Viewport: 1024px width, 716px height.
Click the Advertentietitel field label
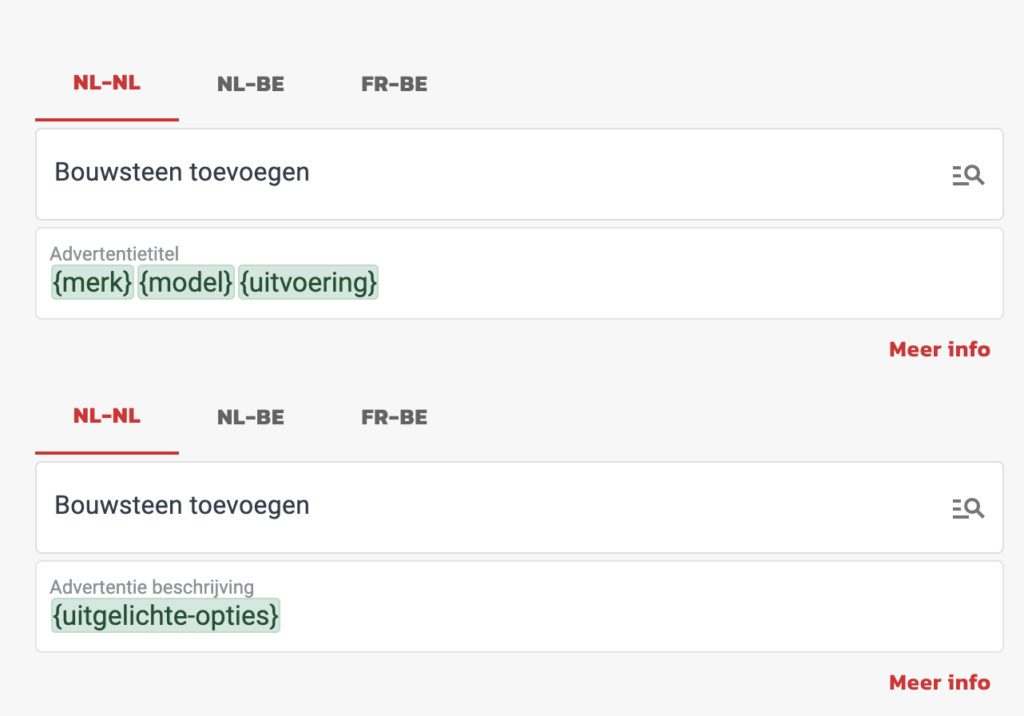point(114,254)
